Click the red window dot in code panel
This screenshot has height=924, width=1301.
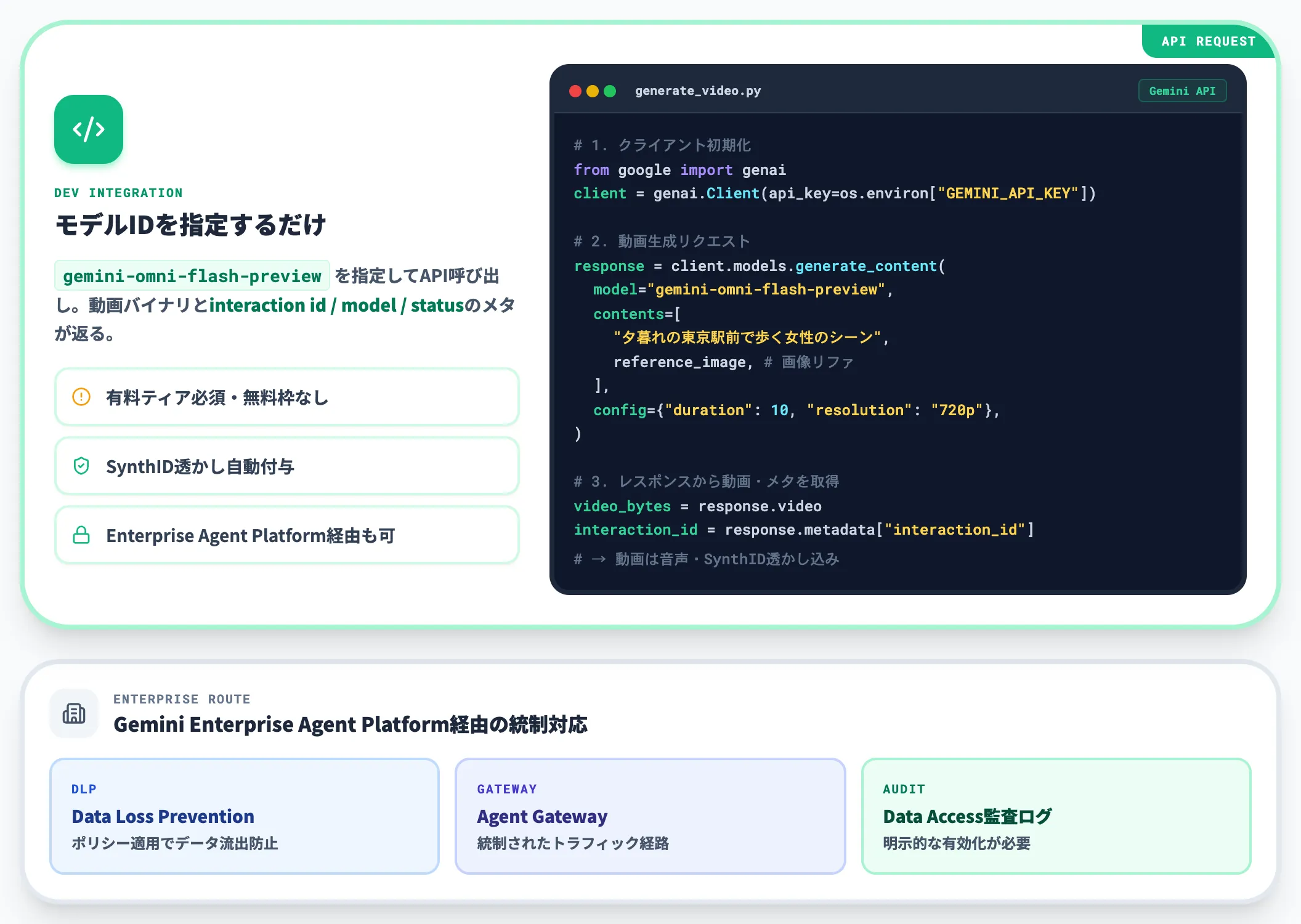click(575, 91)
